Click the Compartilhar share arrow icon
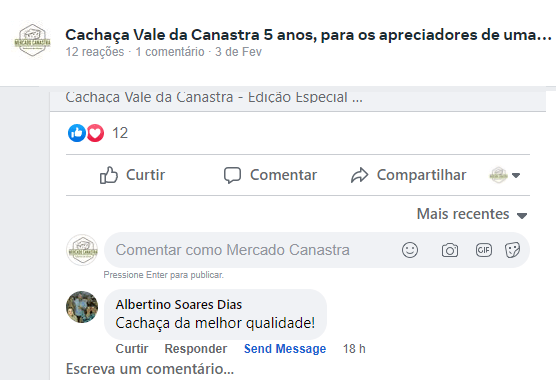 point(360,175)
